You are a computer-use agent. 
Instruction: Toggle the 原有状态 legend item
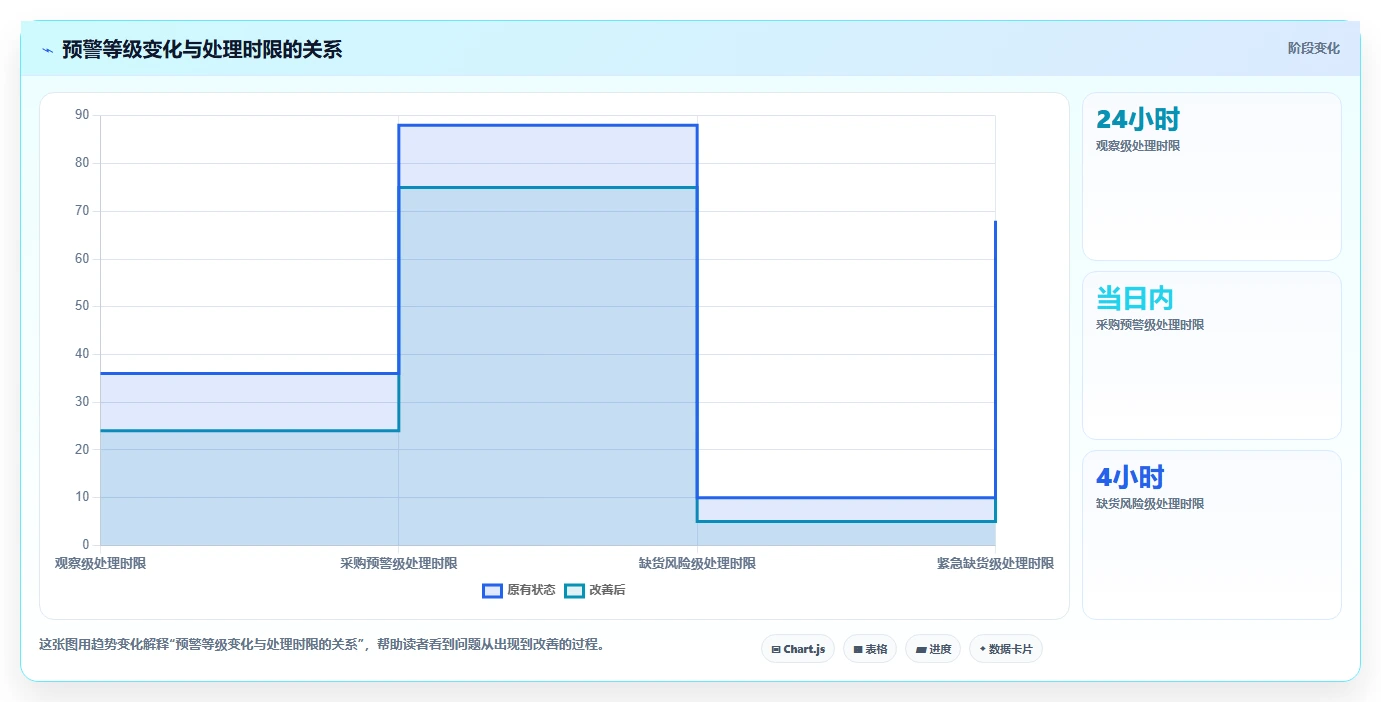[519, 590]
